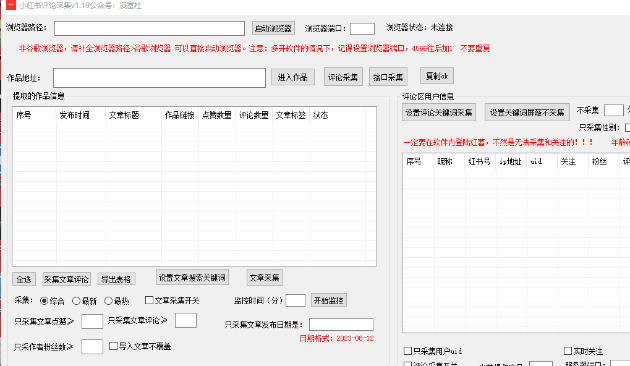Image resolution: width=630 pixels, height=366 pixels.
Task: Click the 采集文章评论 button
Action: tap(66, 279)
